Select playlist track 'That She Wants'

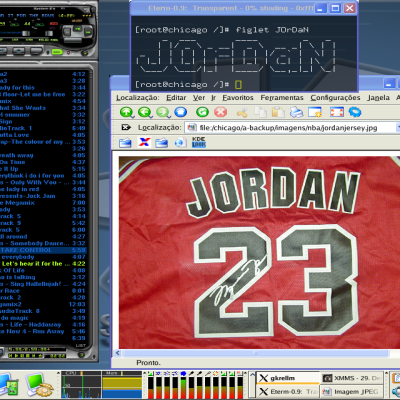(43, 108)
